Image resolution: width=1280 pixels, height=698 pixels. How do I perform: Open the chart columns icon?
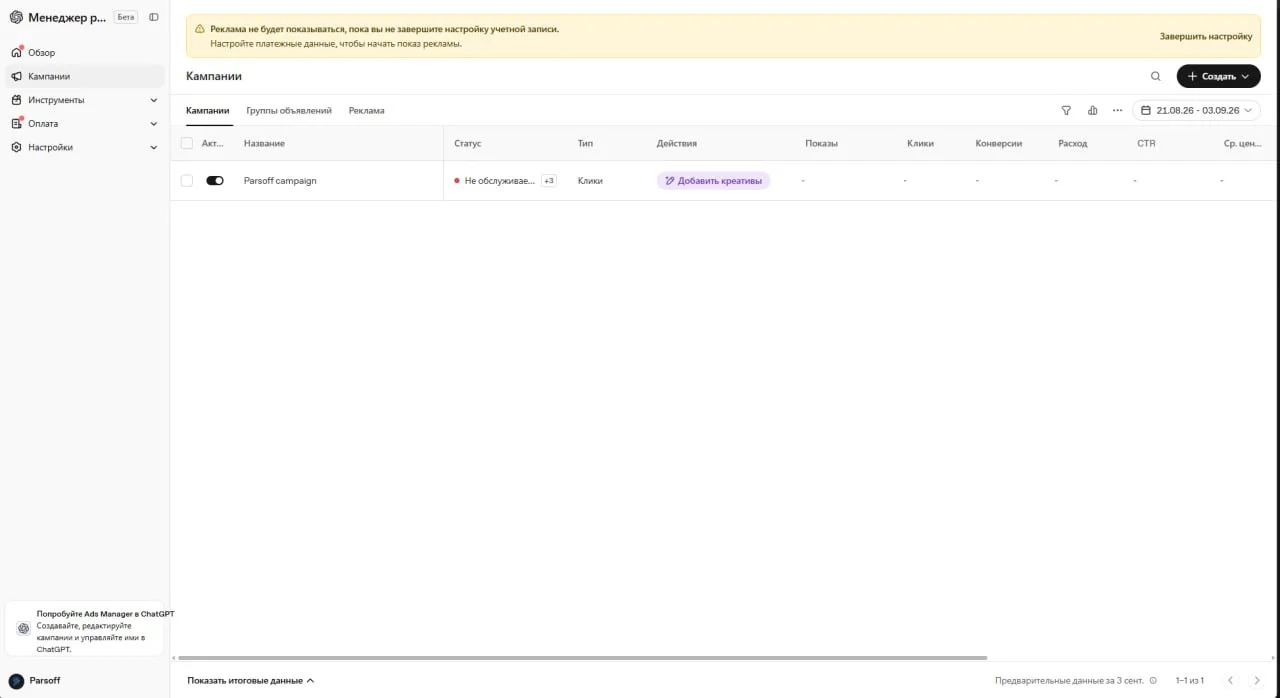click(1092, 110)
